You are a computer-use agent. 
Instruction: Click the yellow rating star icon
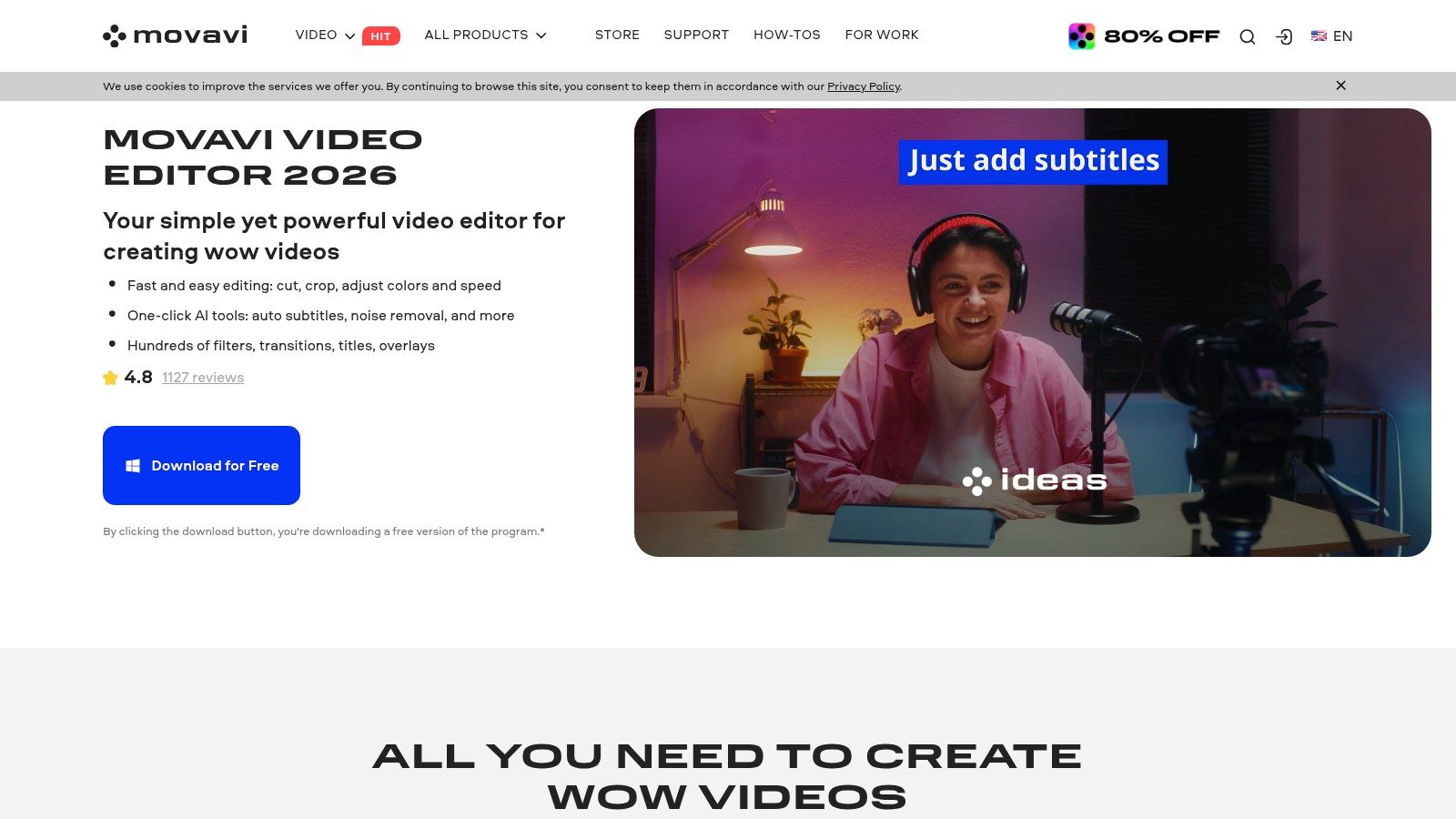pos(110,378)
